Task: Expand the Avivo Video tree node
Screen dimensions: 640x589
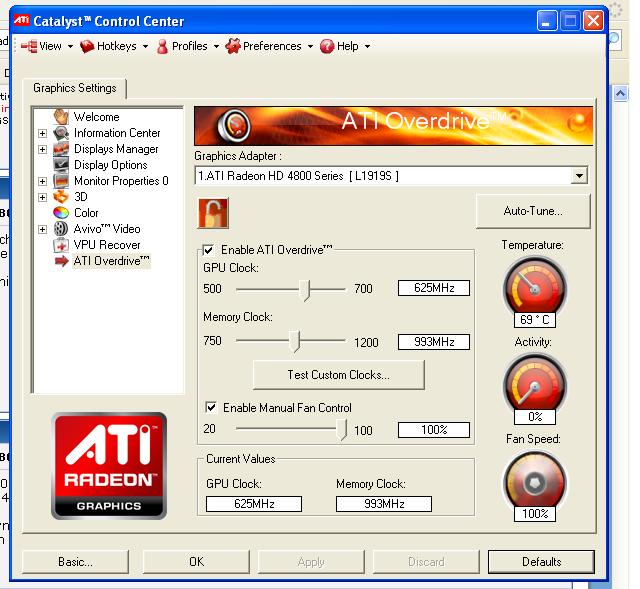Action: coord(42,229)
